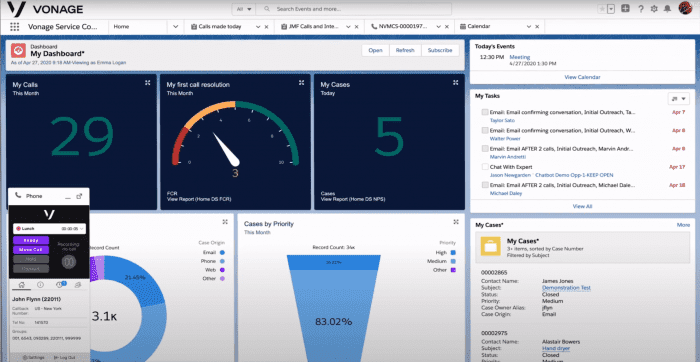Open the My Tasks filter dropdown
Viewport: 700px width, 362px height.
click(679, 99)
